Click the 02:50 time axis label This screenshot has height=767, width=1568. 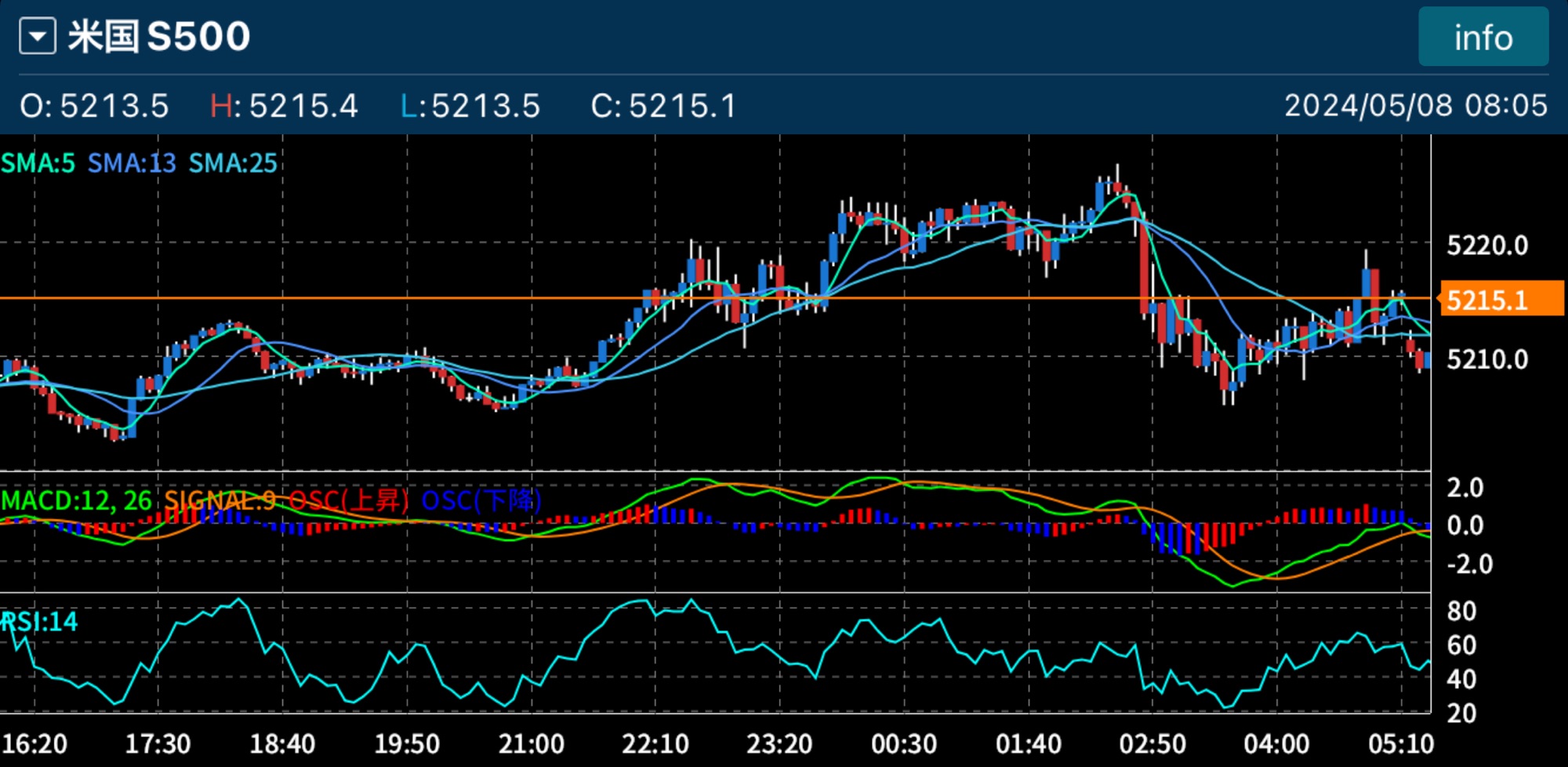pos(1152,743)
